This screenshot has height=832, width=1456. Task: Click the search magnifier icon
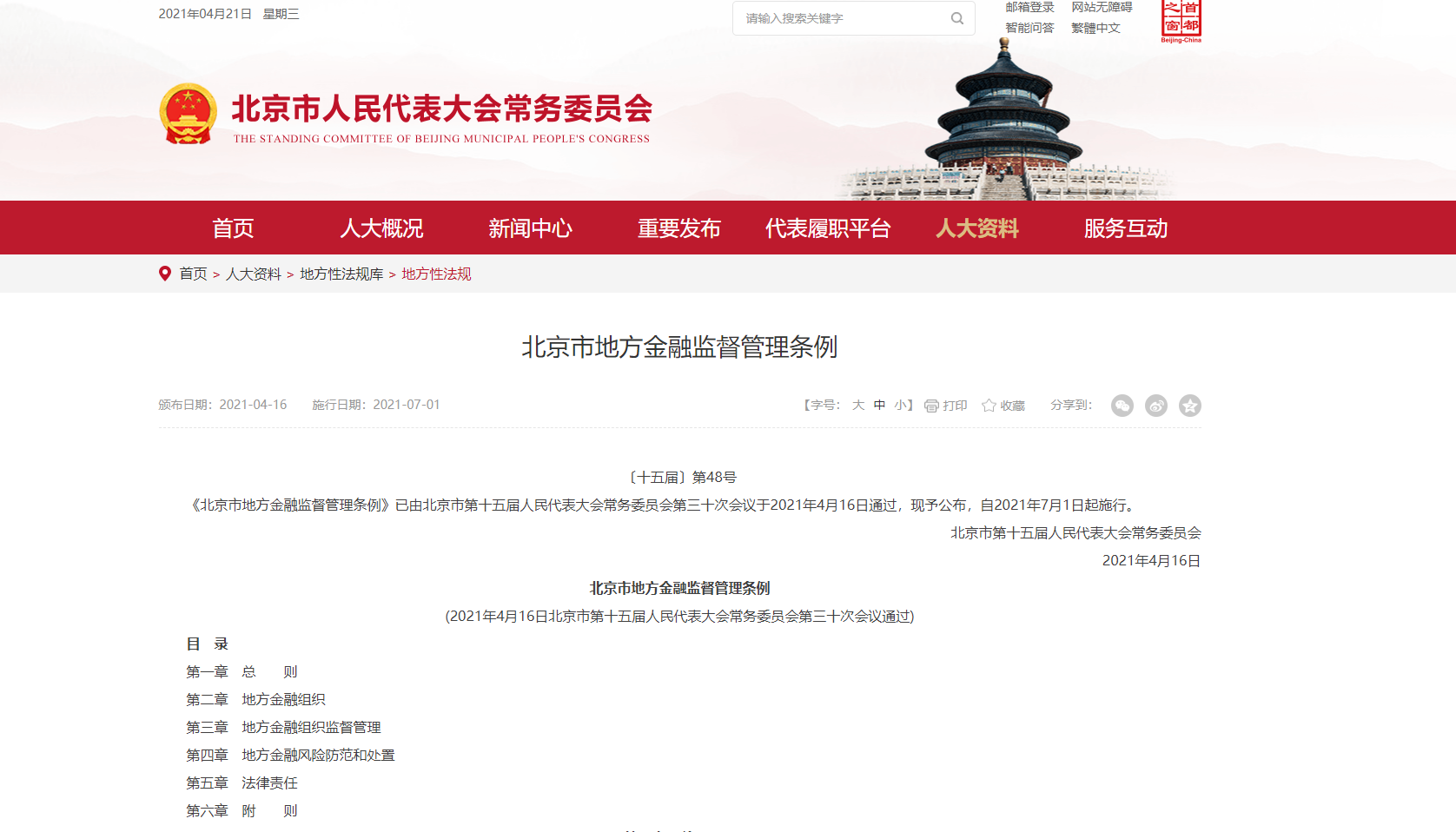pyautogui.click(x=956, y=18)
